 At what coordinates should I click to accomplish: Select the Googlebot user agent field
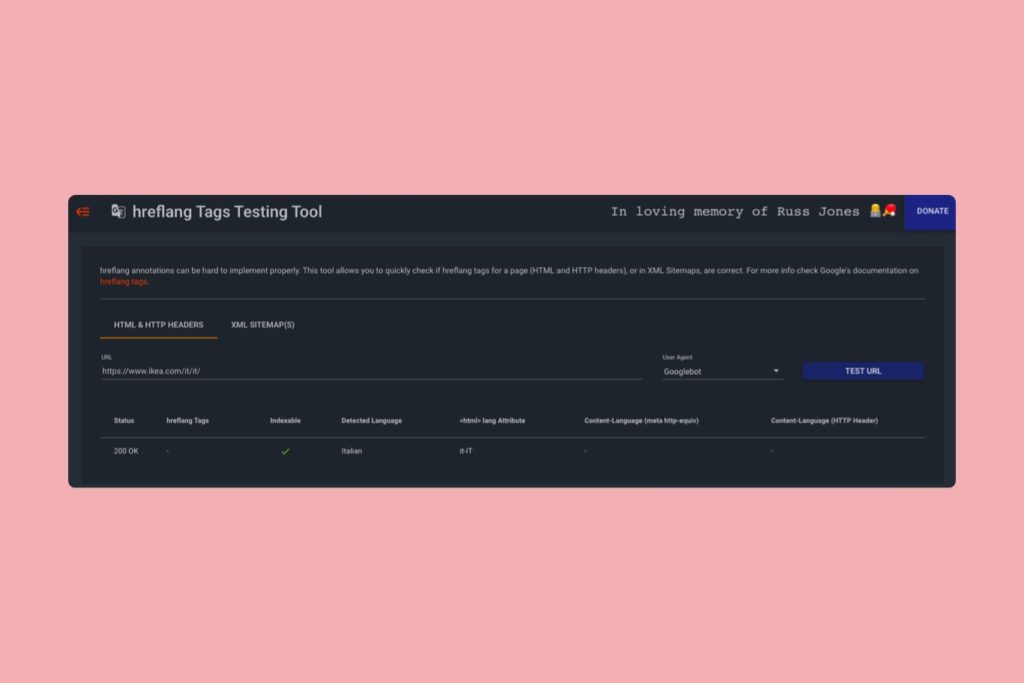pos(716,372)
